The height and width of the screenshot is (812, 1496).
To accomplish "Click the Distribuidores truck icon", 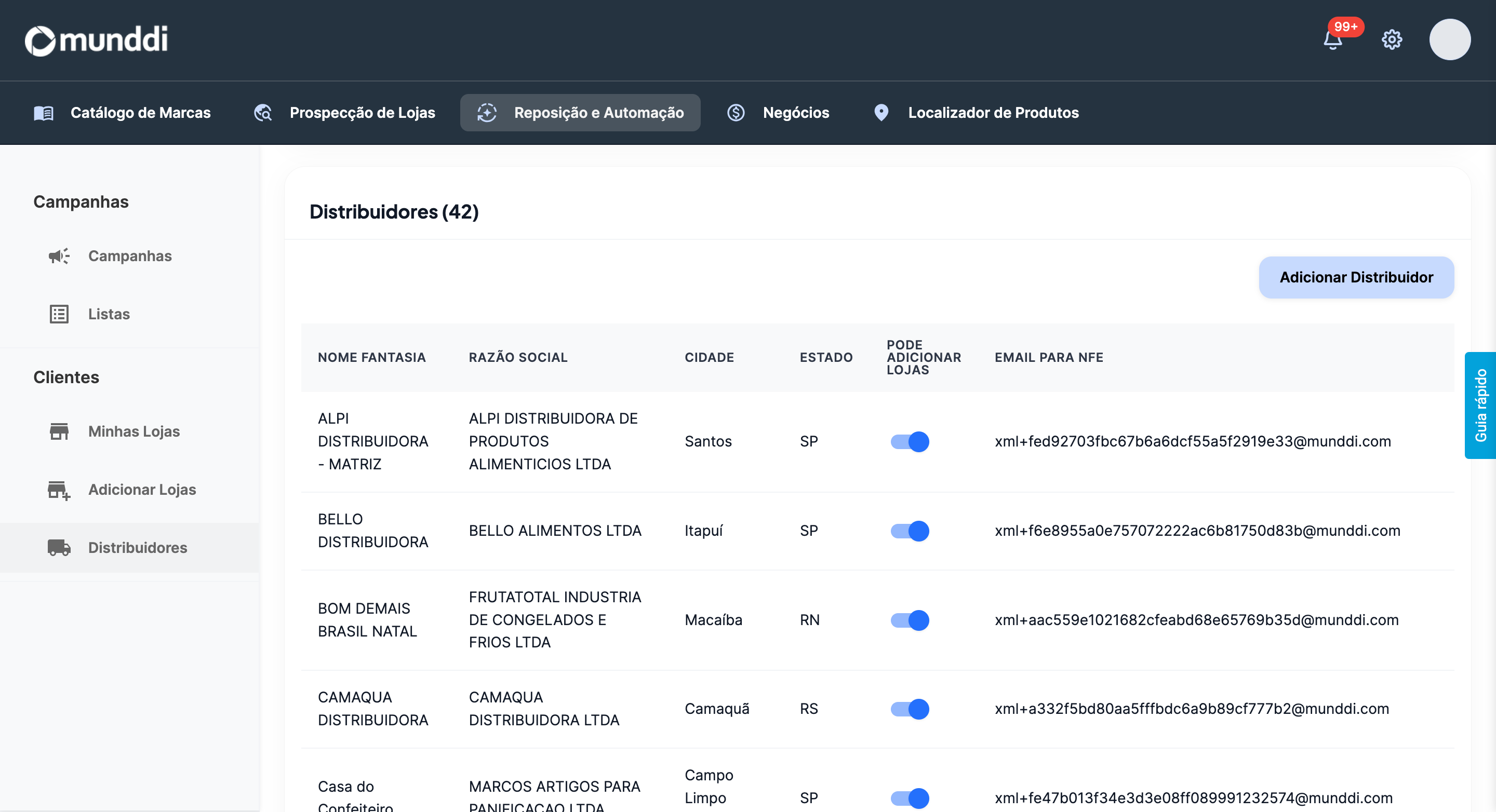I will coord(59,547).
